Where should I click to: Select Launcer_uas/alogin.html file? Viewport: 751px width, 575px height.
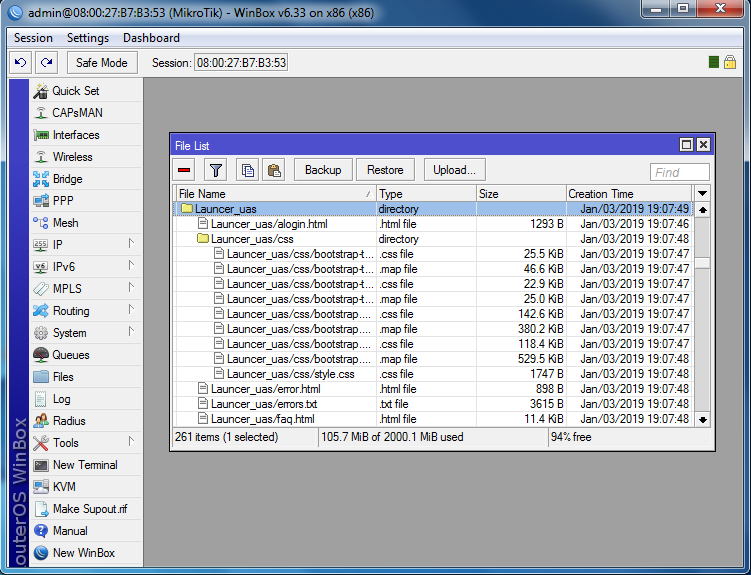pyautogui.click(x=433, y=224)
